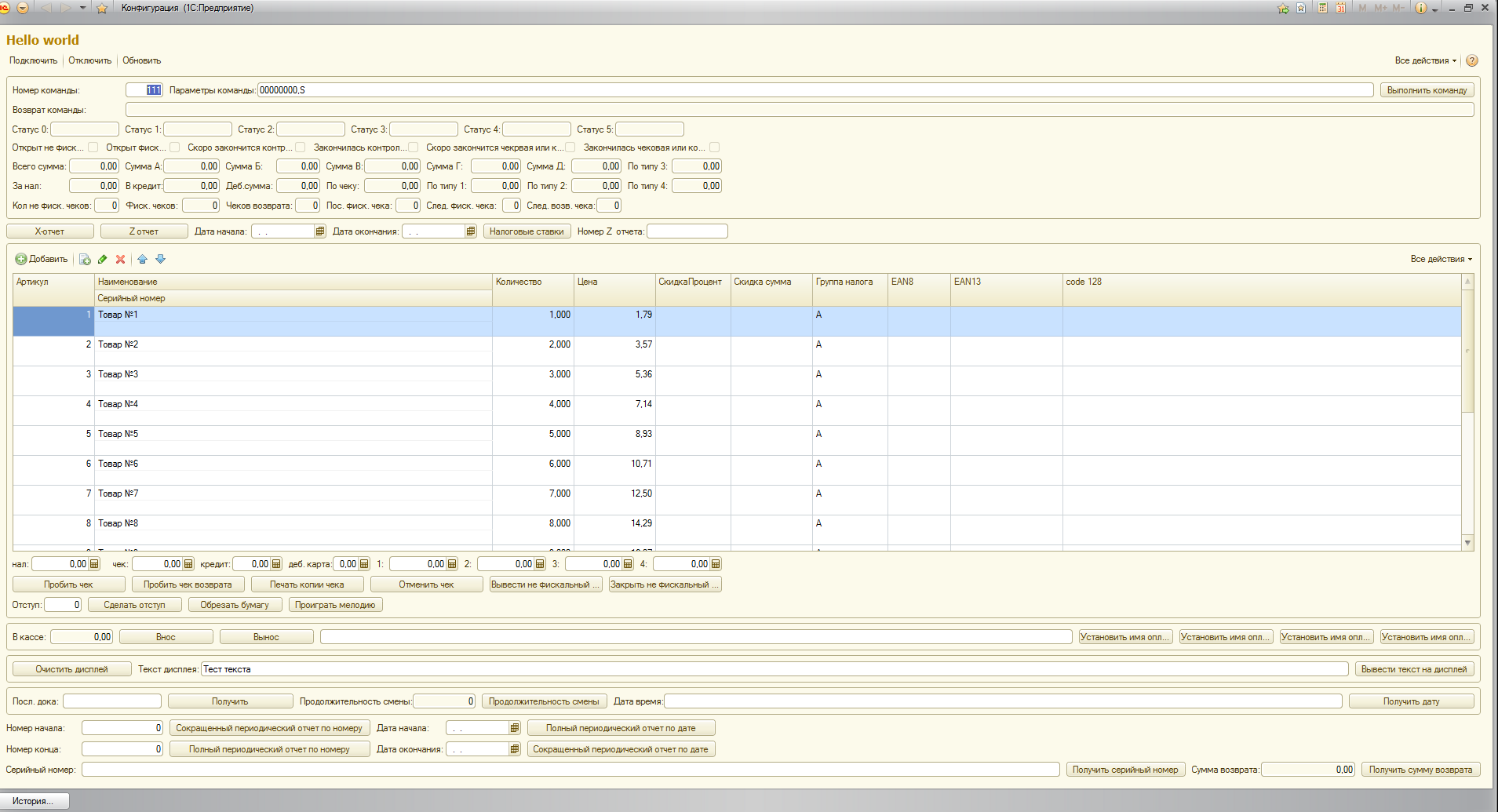Viewport: 1498px width, 812px height.
Task: Open the Дата окончания calendar picker beside Налоговые ставки
Action: coord(471,231)
